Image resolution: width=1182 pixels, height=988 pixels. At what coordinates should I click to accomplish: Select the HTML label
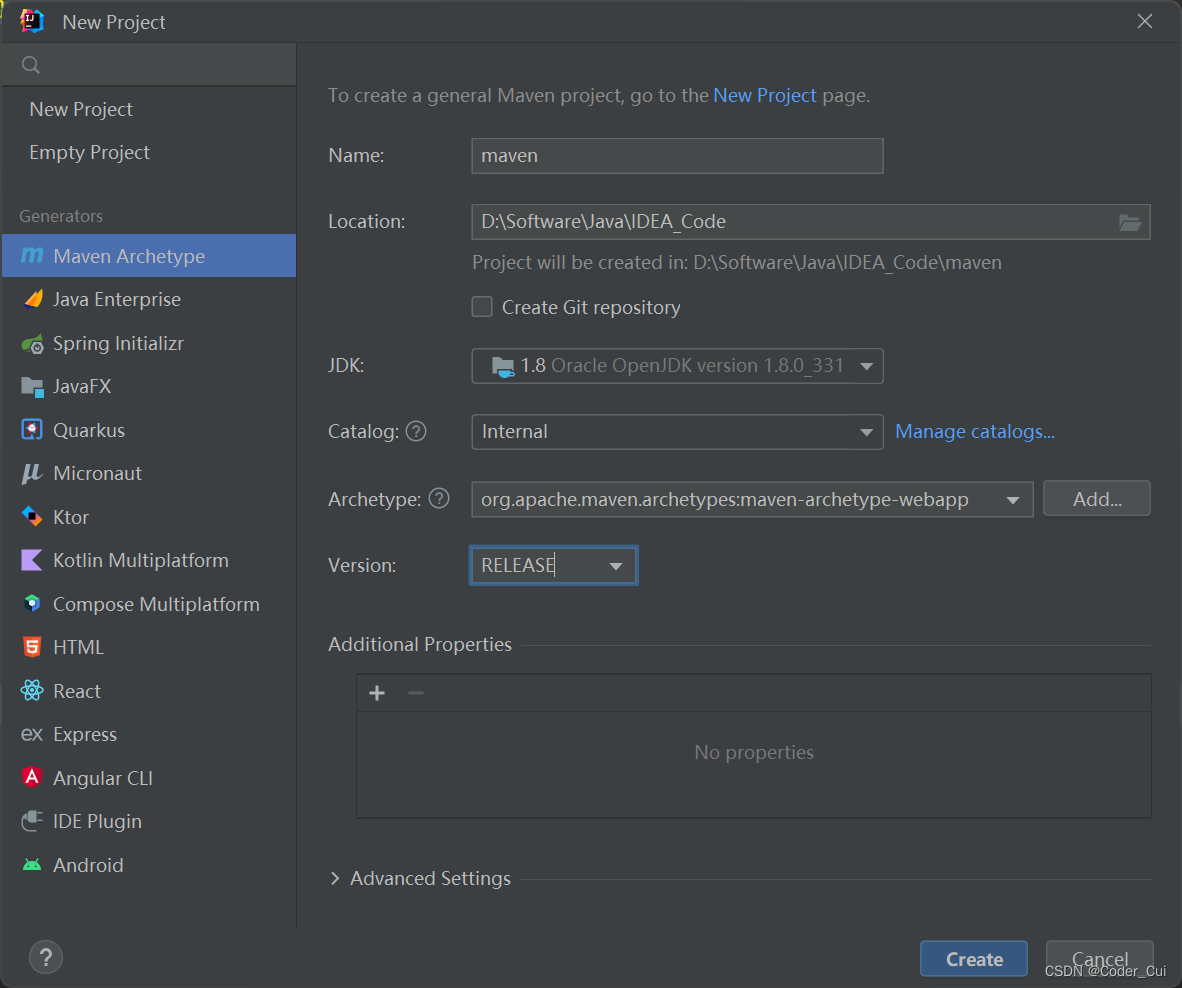[78, 647]
